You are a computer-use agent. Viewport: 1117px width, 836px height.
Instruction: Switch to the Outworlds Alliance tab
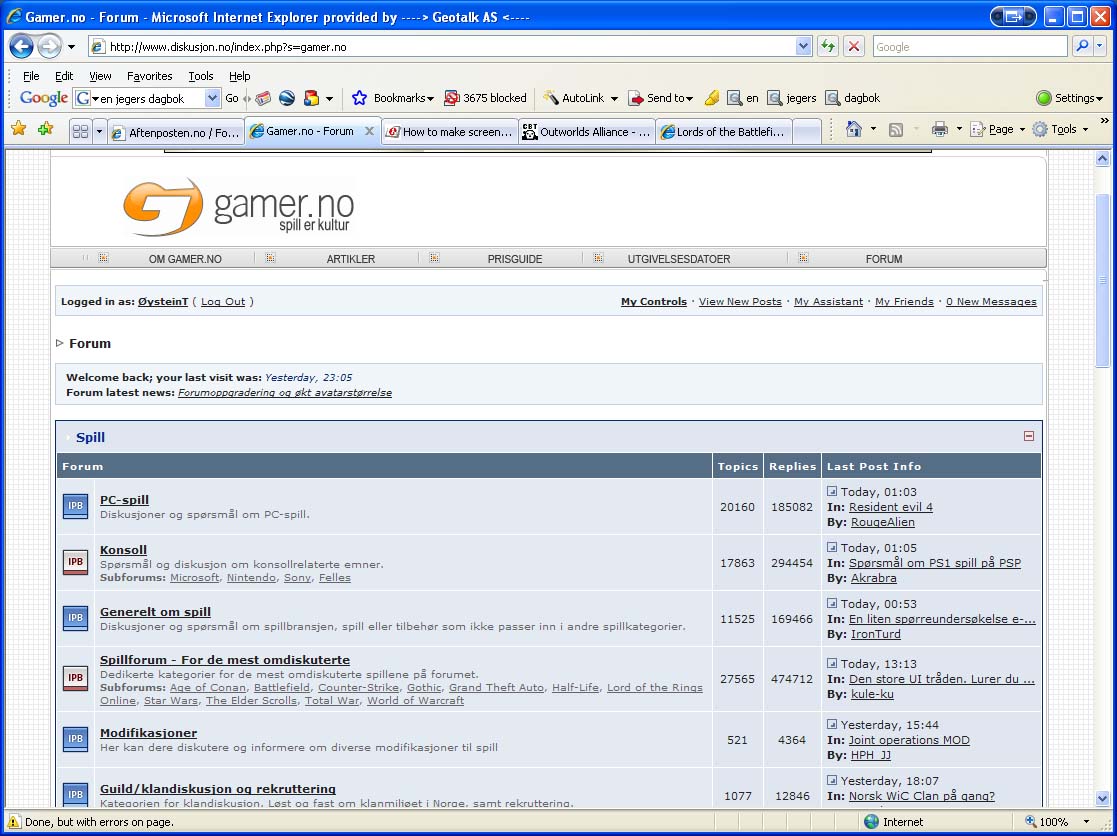click(587, 132)
